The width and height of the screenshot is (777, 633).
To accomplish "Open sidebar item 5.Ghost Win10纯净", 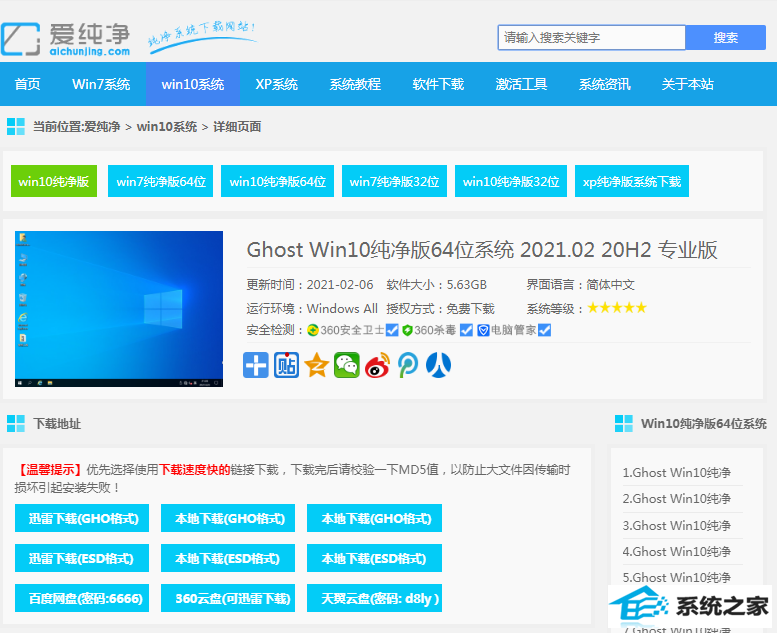I will [677, 577].
